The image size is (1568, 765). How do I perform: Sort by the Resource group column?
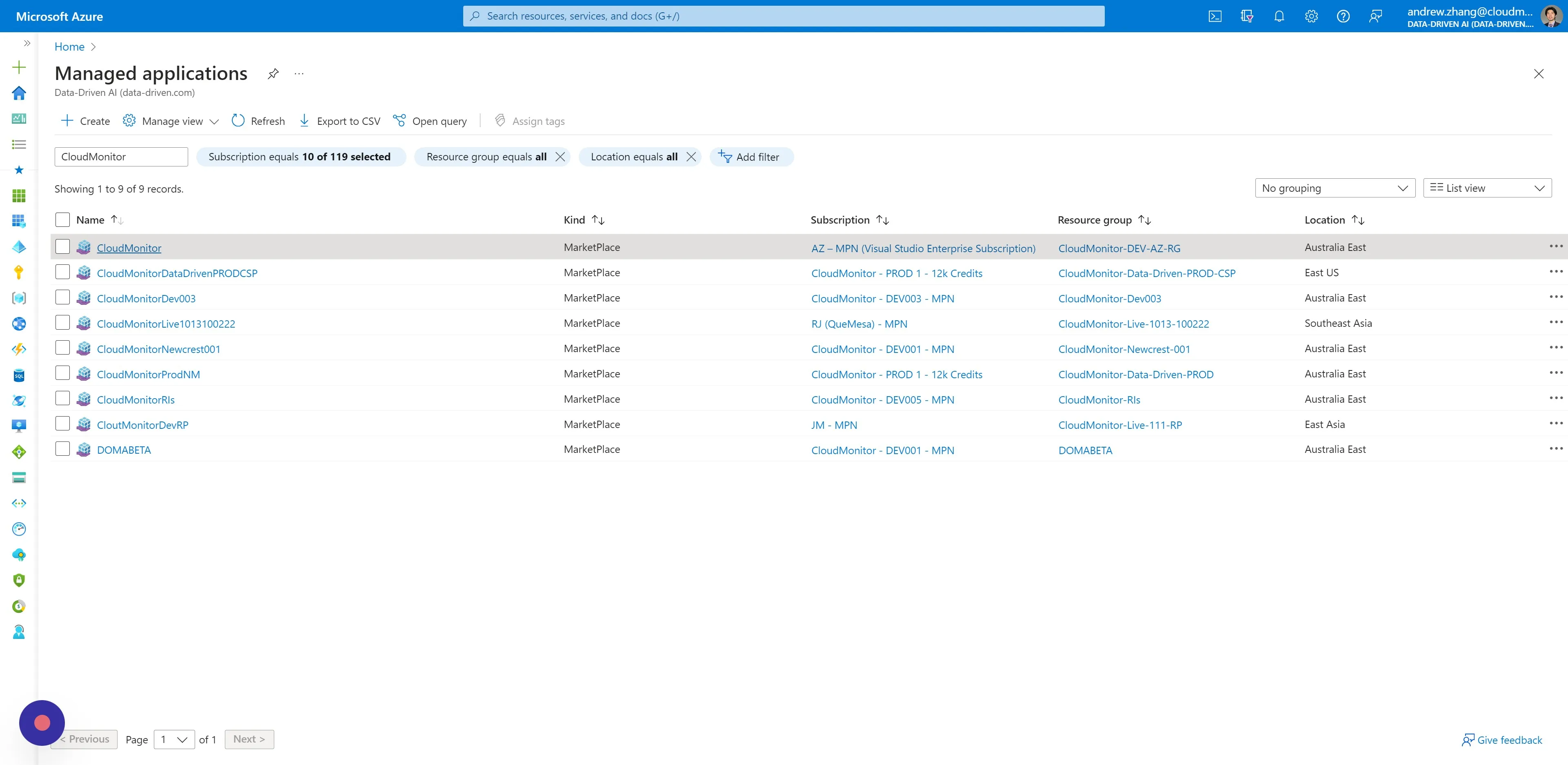(1104, 220)
